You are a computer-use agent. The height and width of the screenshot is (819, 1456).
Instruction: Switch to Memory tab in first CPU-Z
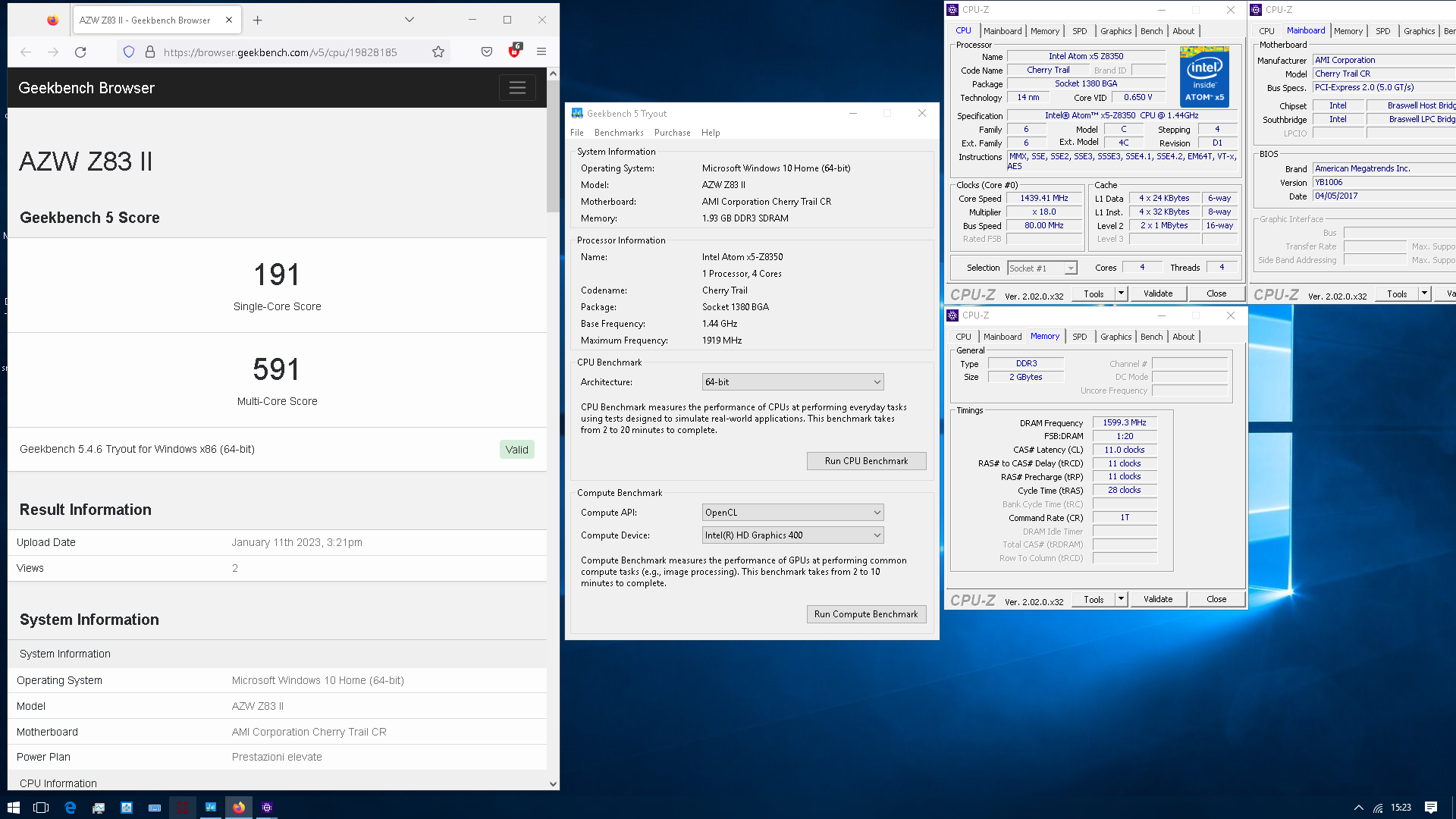[x=1045, y=31]
